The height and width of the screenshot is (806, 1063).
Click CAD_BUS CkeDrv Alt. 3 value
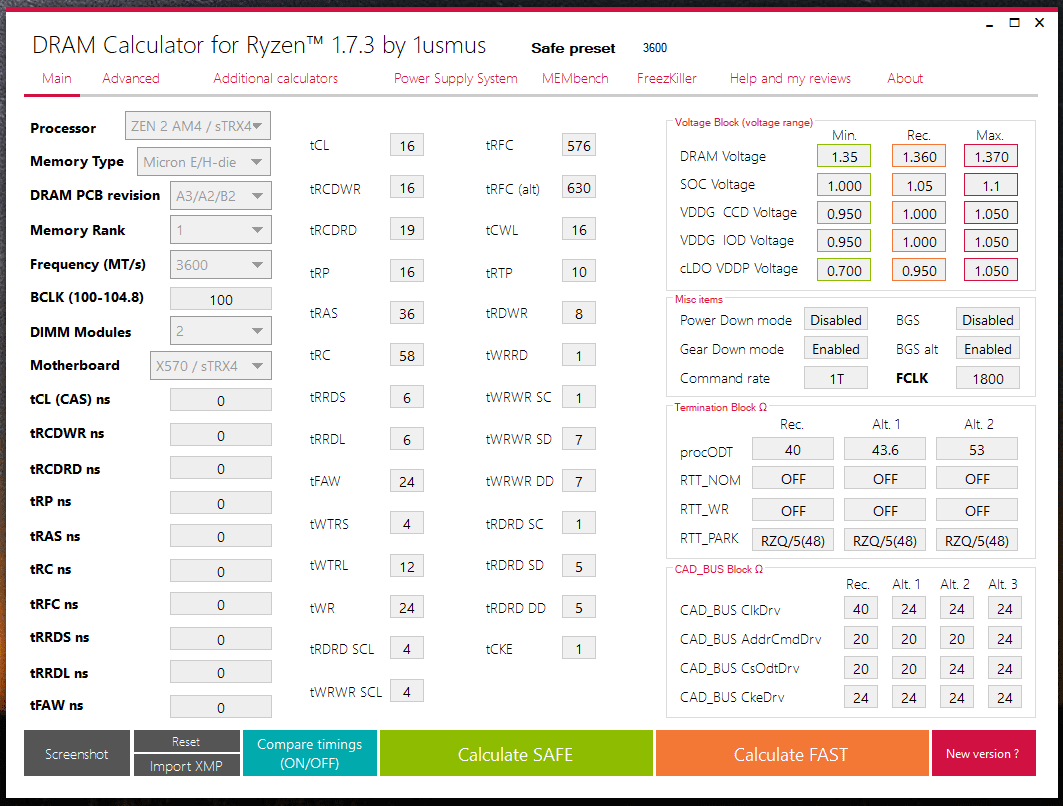click(x=1005, y=697)
